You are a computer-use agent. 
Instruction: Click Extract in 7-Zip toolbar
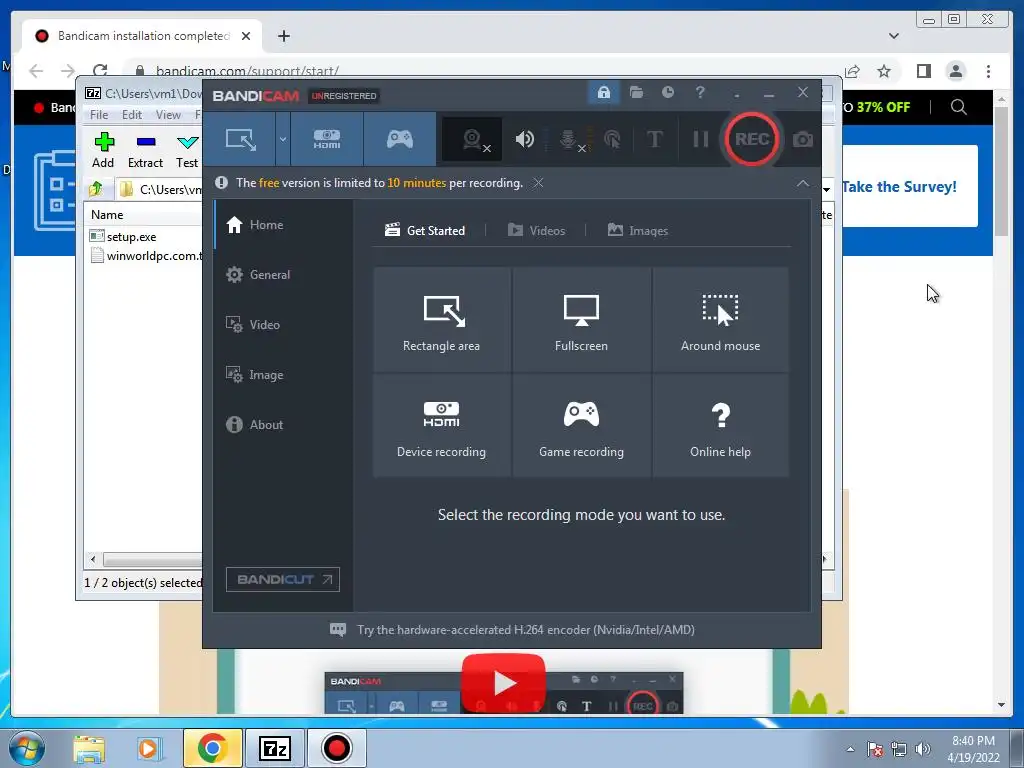(145, 150)
